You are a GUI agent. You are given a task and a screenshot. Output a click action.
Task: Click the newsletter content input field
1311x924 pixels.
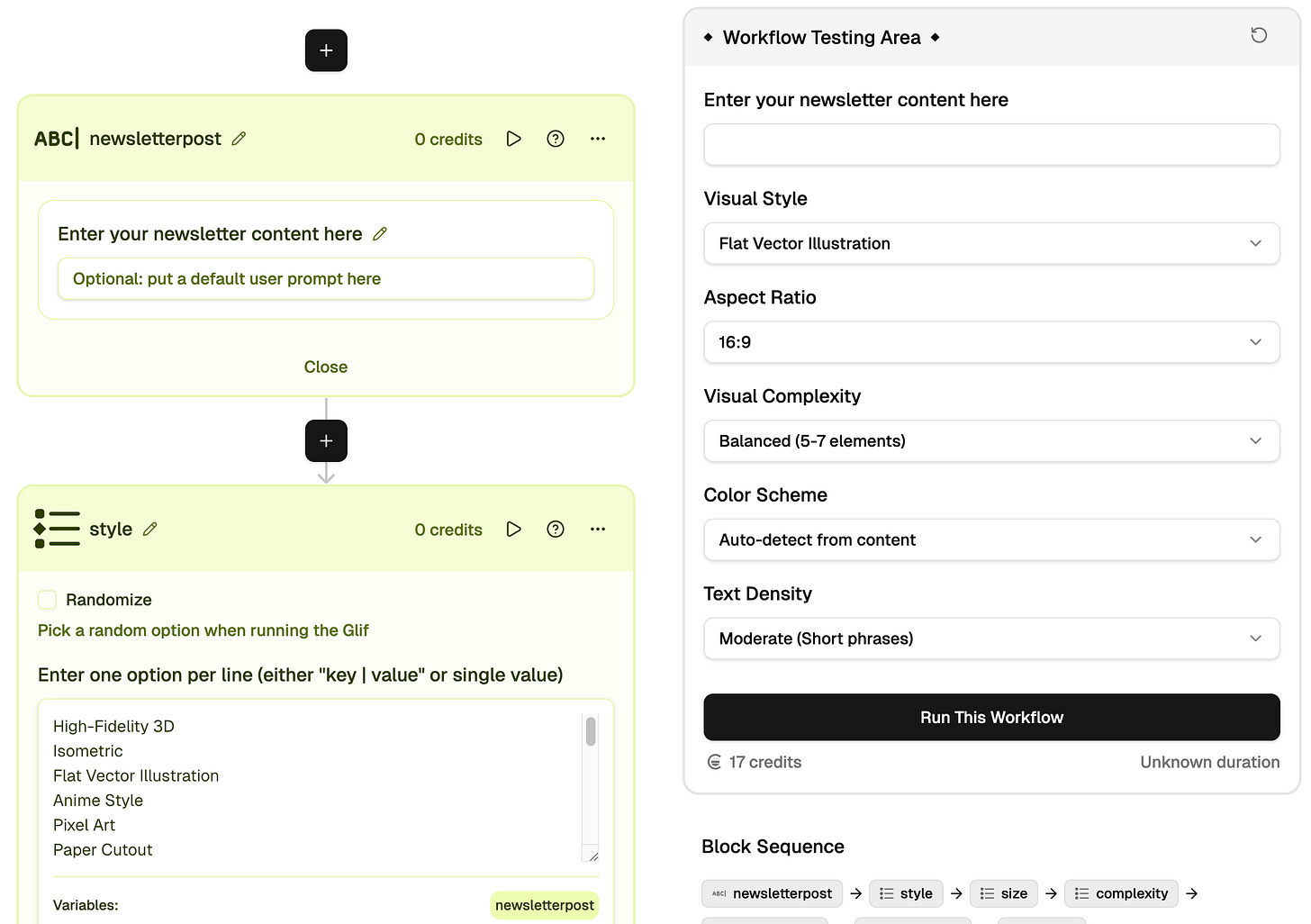pos(990,144)
